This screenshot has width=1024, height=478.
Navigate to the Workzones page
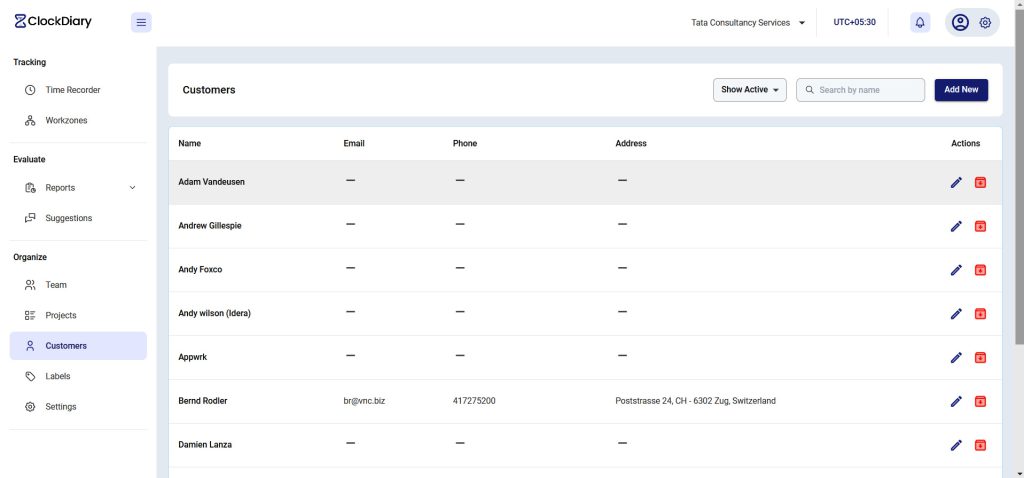pos(66,121)
